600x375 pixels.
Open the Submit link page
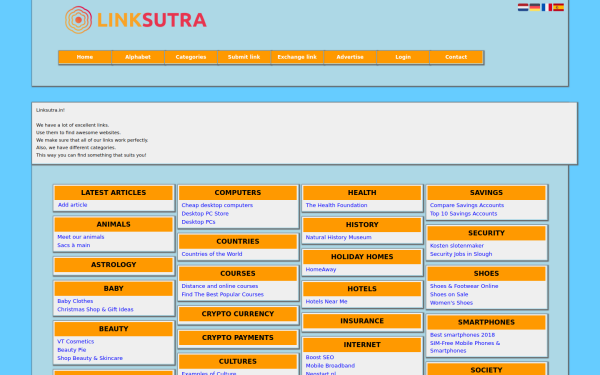244,57
